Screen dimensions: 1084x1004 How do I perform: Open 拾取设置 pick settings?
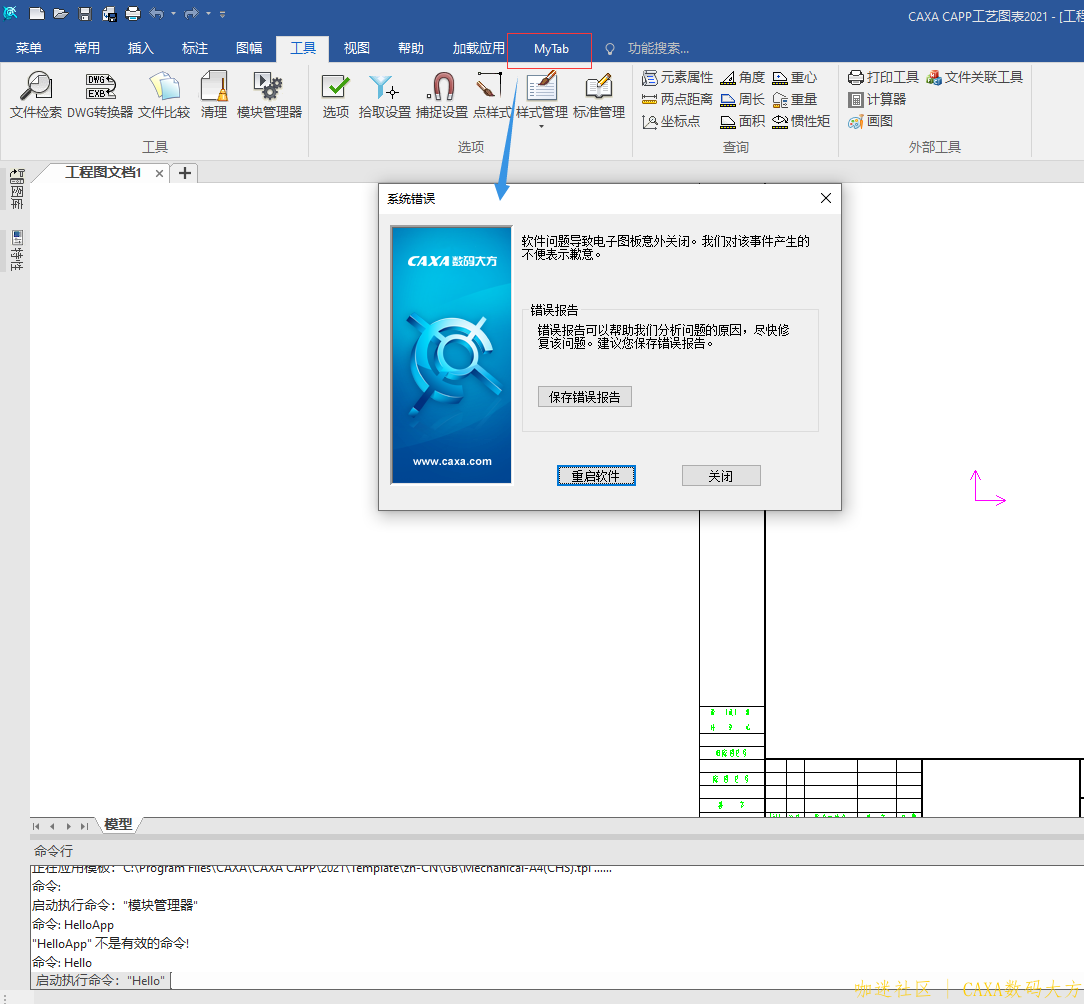point(384,95)
